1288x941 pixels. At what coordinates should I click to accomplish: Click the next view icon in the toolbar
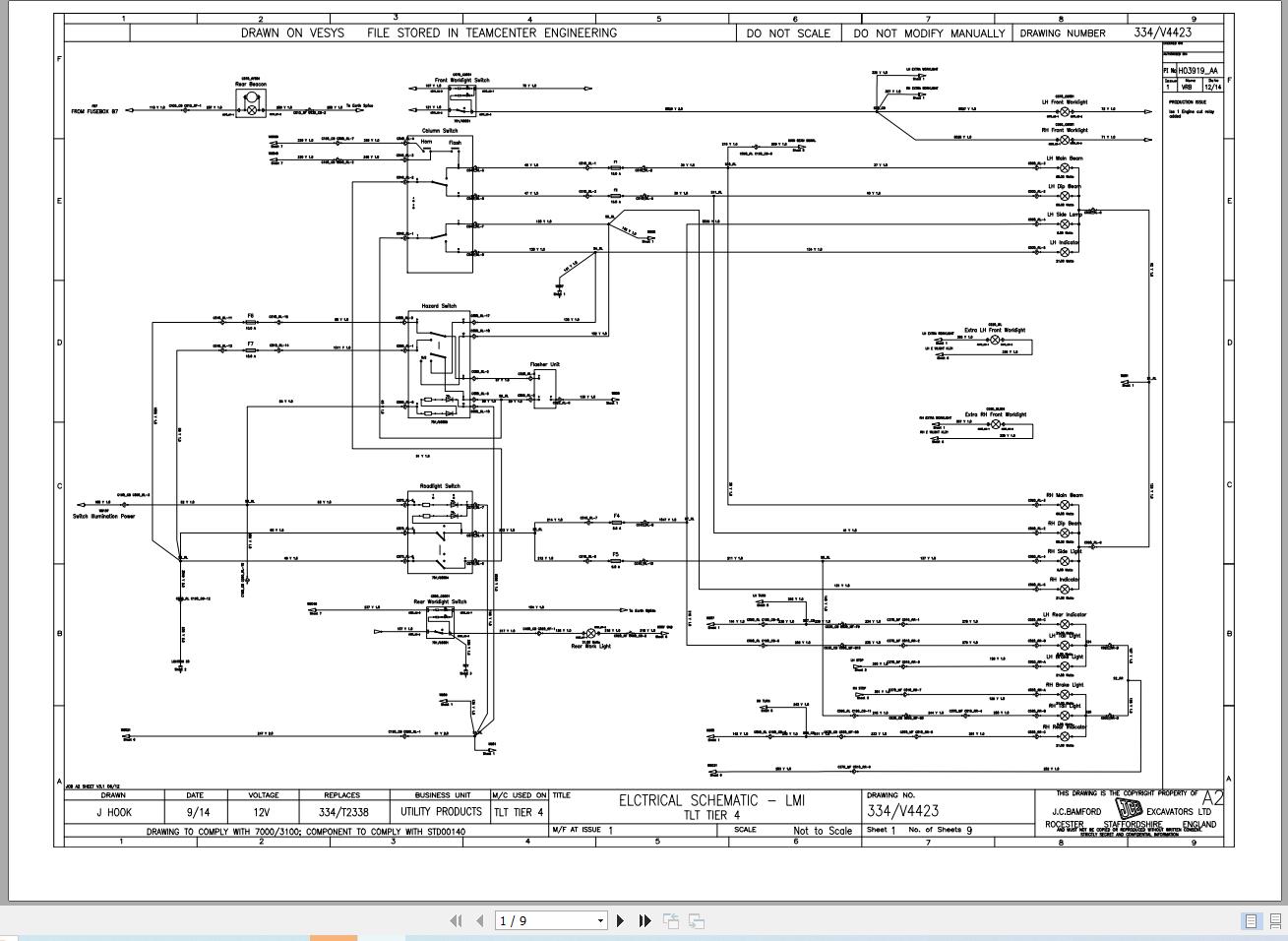click(696, 920)
